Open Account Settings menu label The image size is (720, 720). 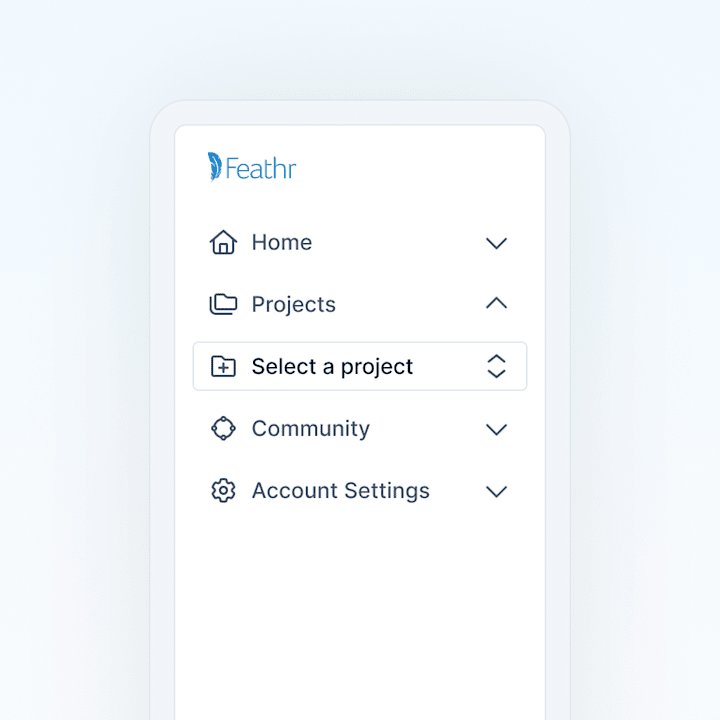tap(341, 491)
